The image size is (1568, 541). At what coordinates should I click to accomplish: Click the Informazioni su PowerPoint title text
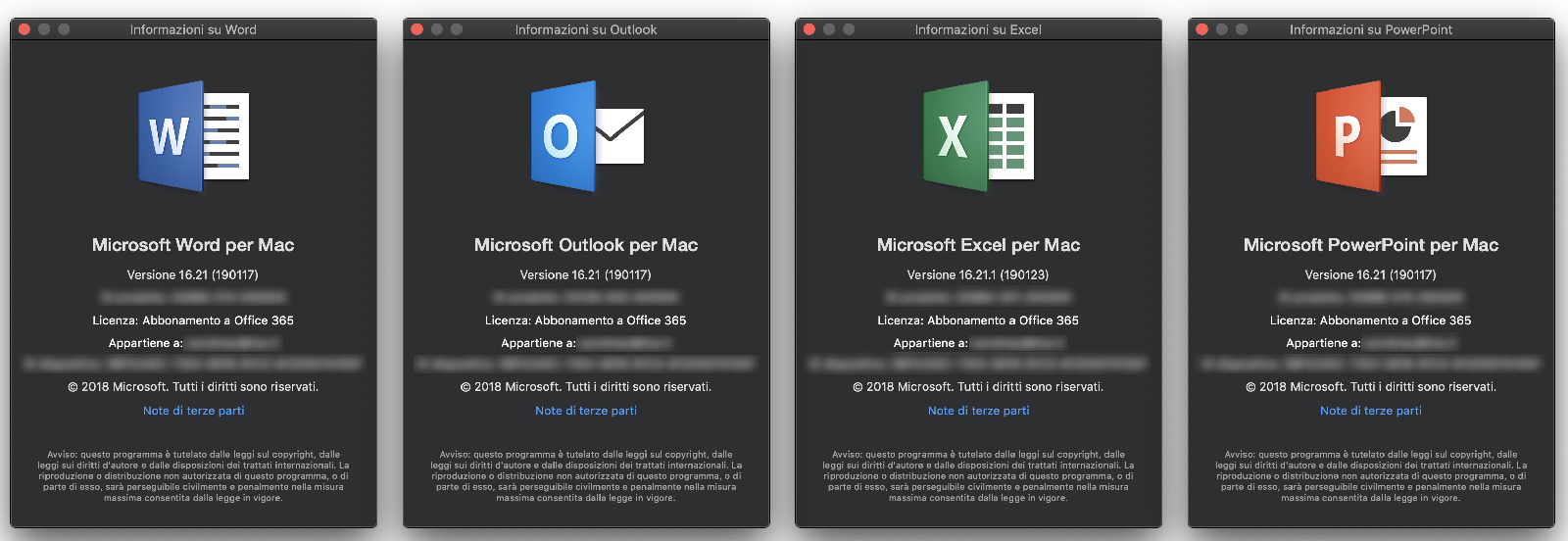pyautogui.click(x=1371, y=29)
